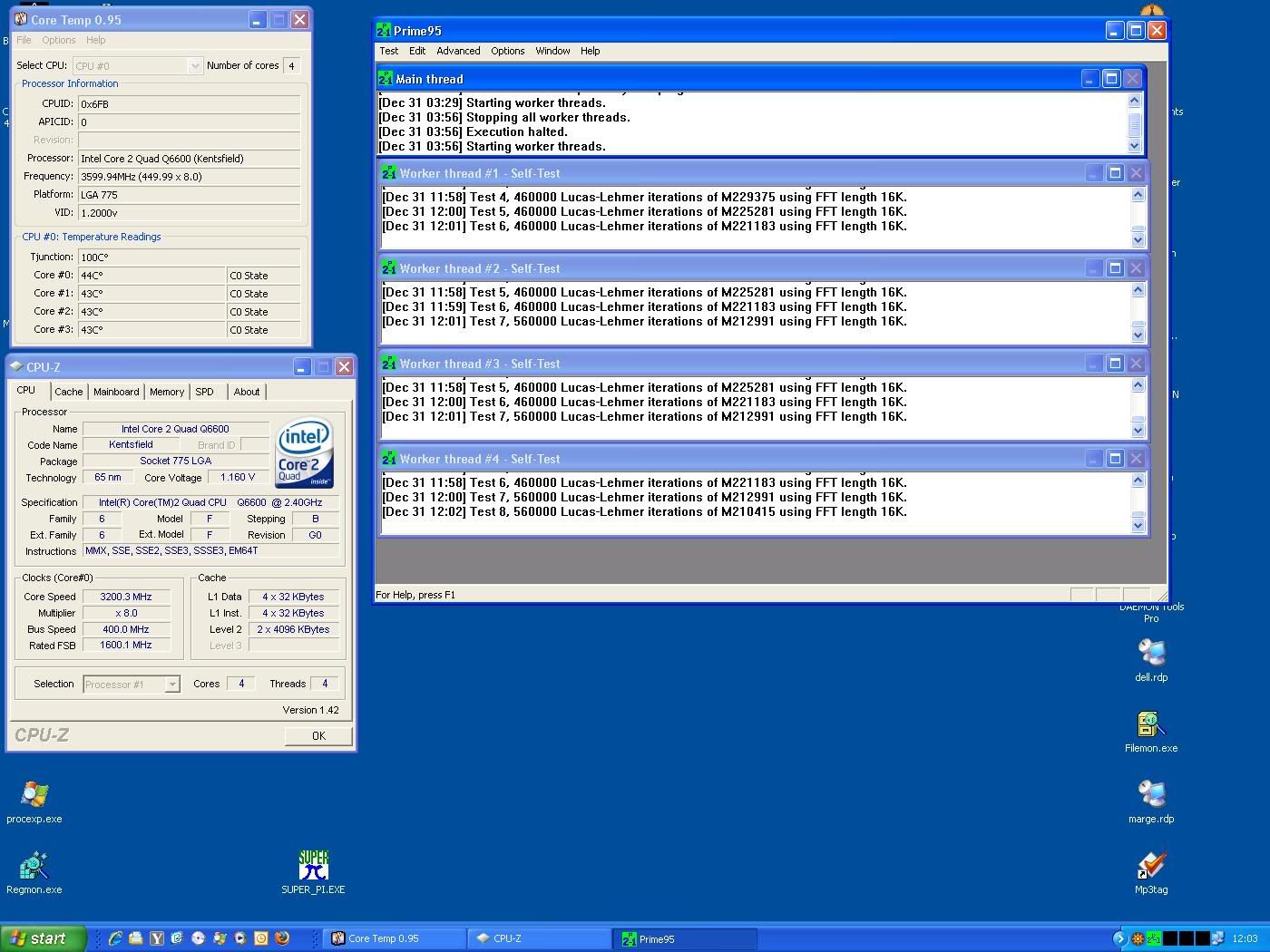Open marge.rdp remote desktop shortcut

click(1151, 802)
